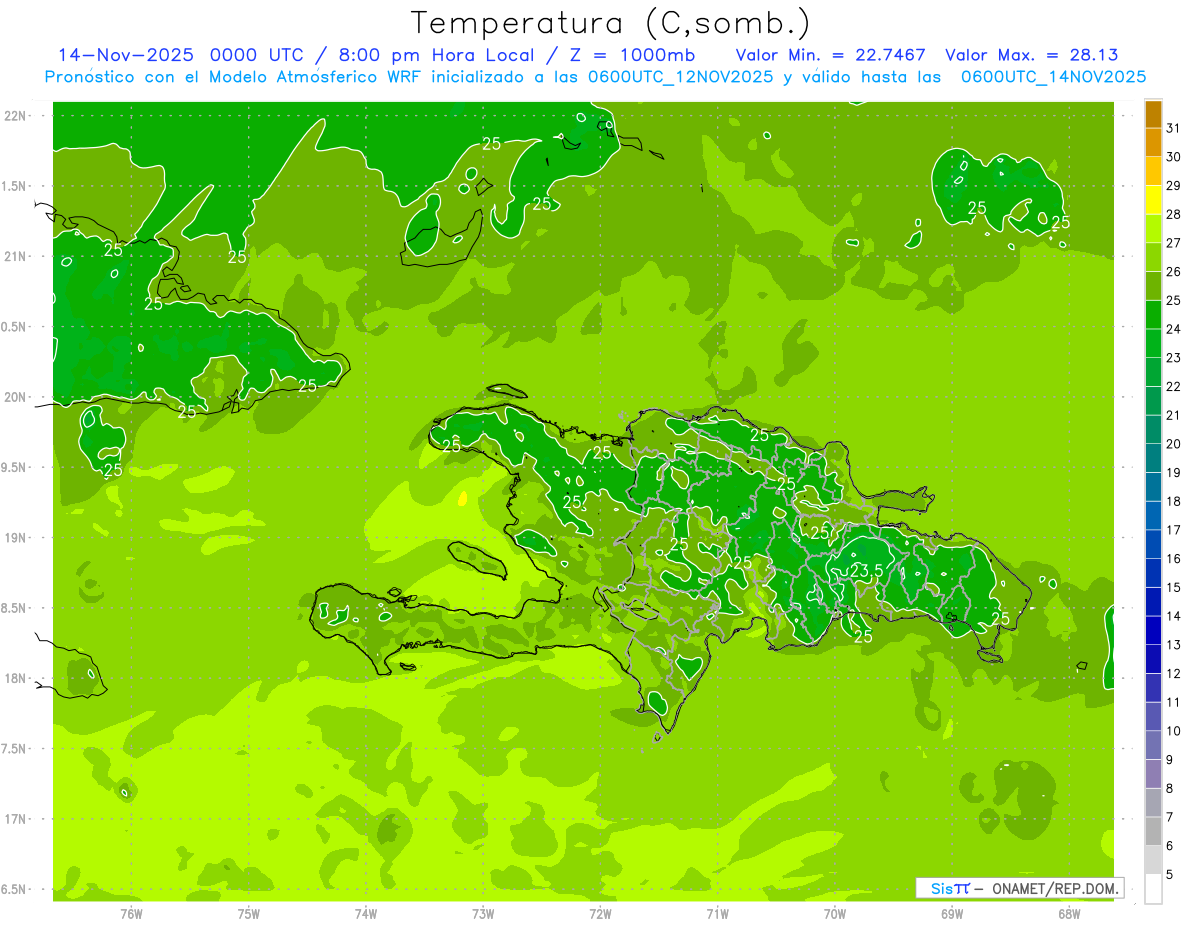Click the "Valor Max. = 28.13" text
The height and width of the screenshot is (927, 1200).
(1032, 55)
